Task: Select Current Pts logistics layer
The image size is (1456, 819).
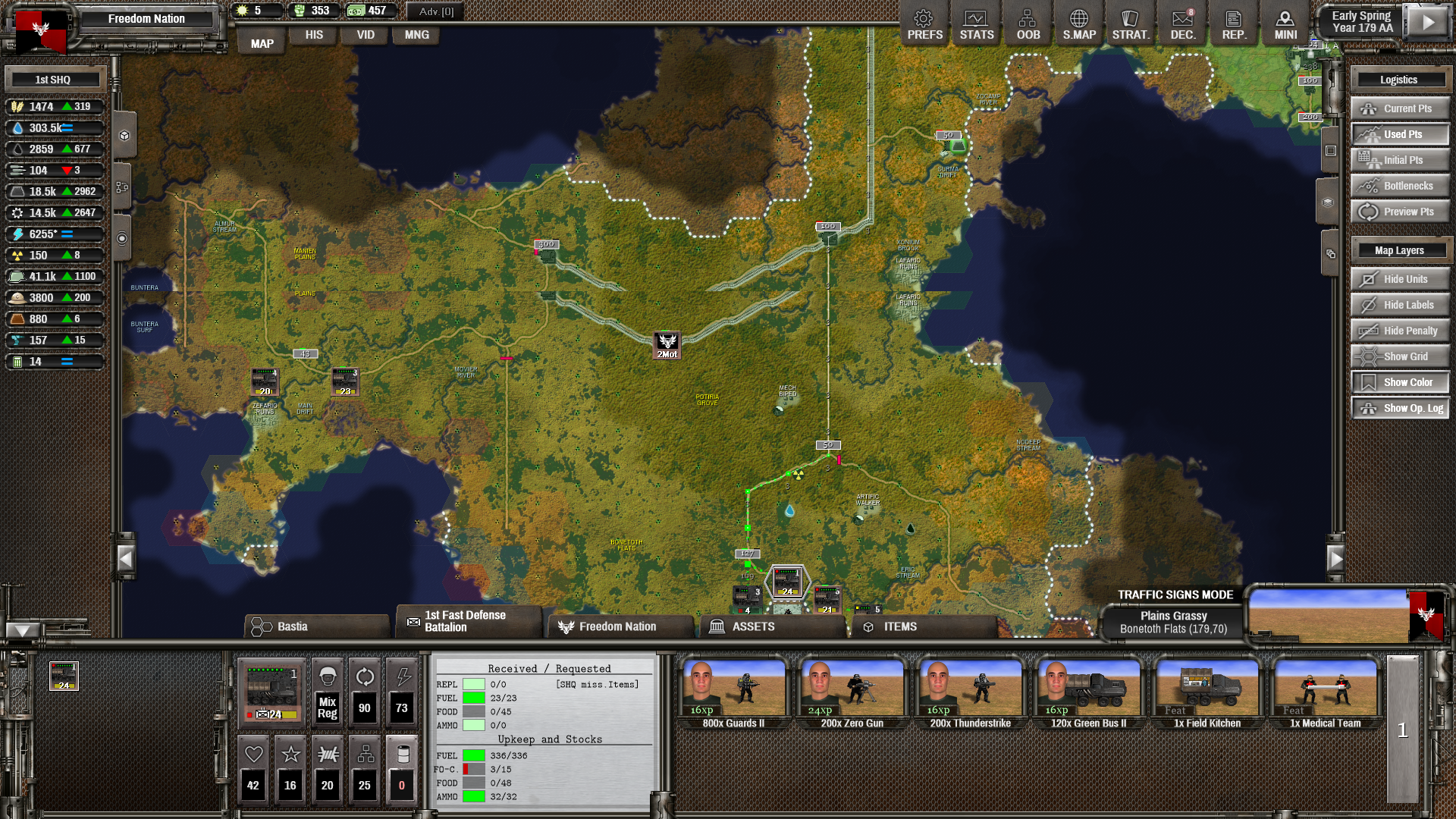Action: click(1400, 108)
